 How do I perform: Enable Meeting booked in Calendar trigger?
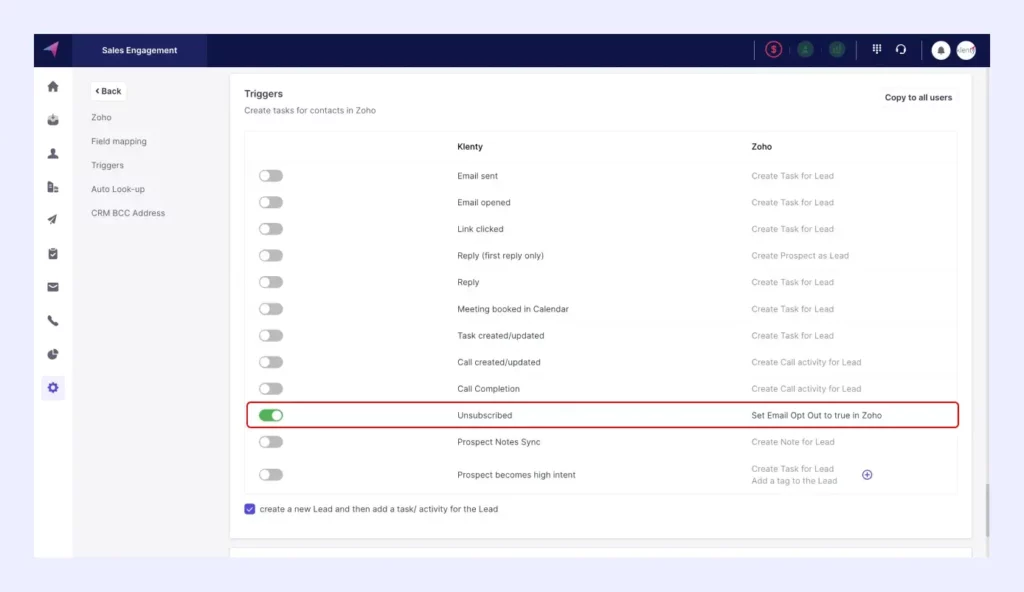(x=270, y=309)
